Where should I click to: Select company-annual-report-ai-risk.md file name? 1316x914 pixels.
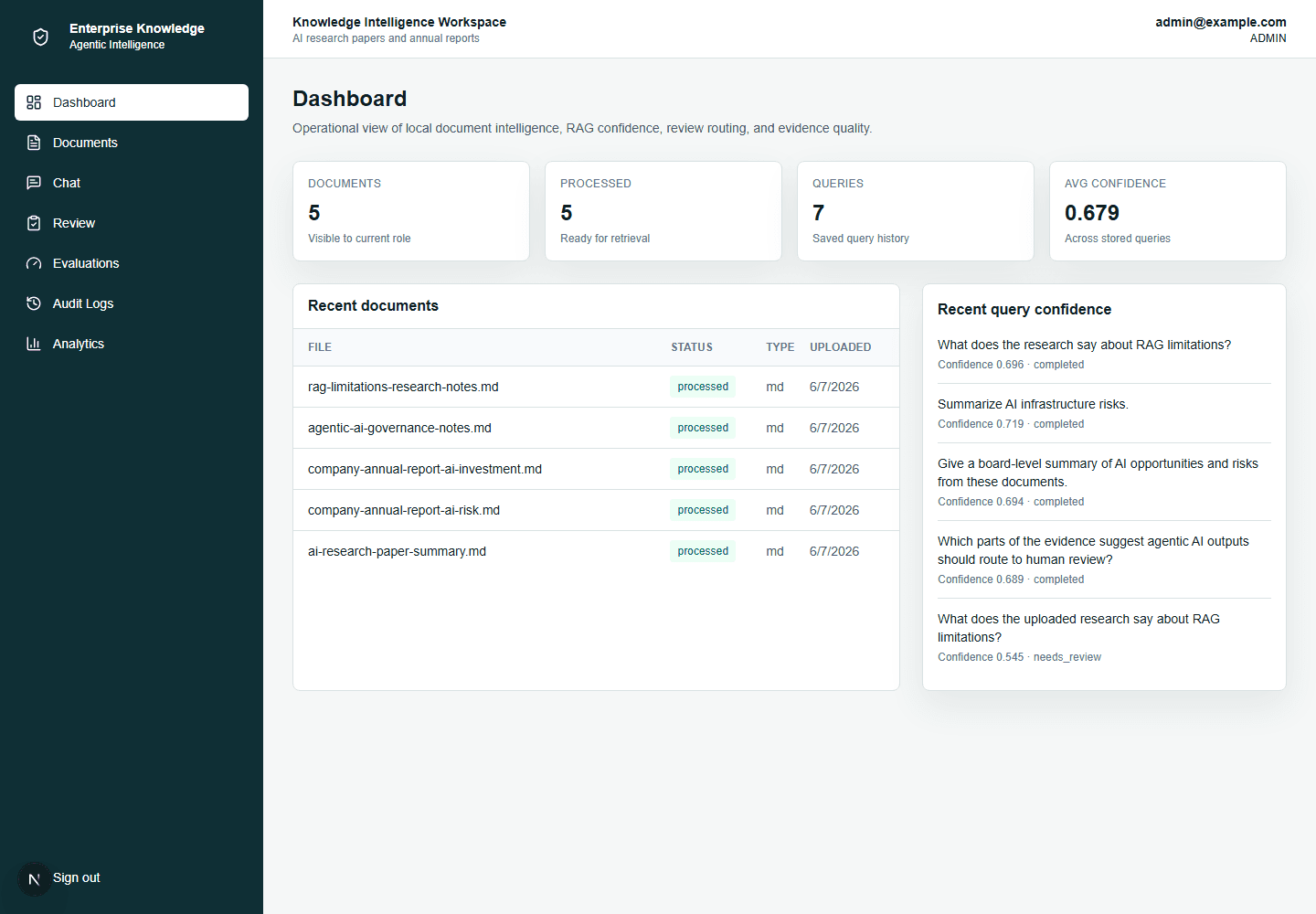click(x=404, y=510)
